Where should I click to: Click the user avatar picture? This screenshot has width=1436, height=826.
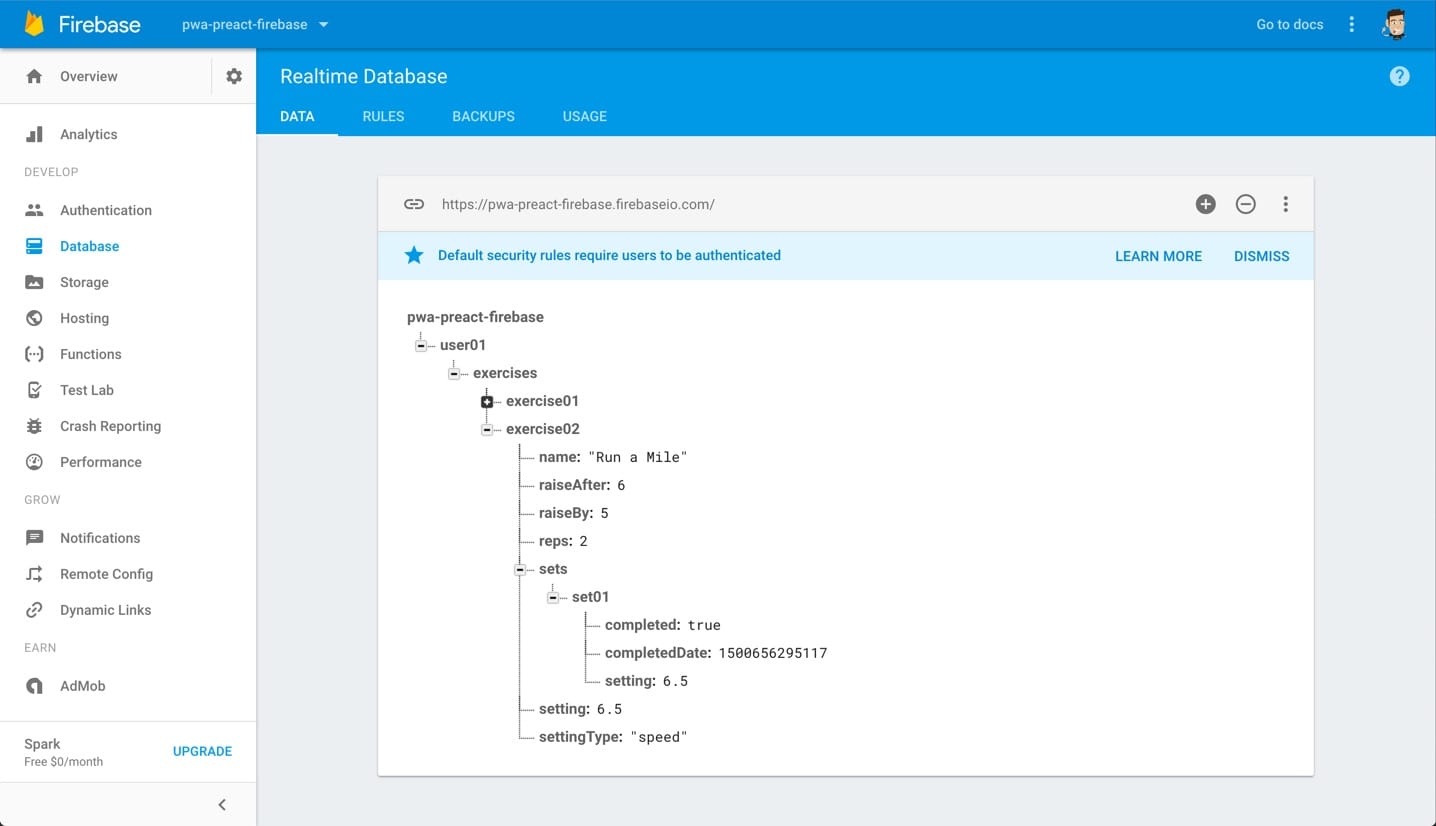click(x=1395, y=24)
